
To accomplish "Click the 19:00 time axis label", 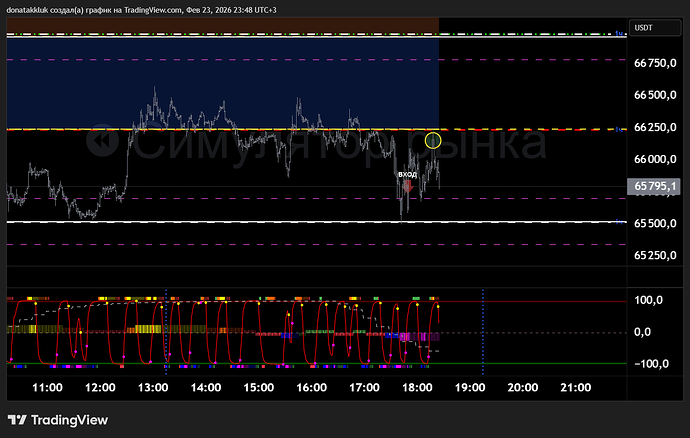I will [470, 387].
